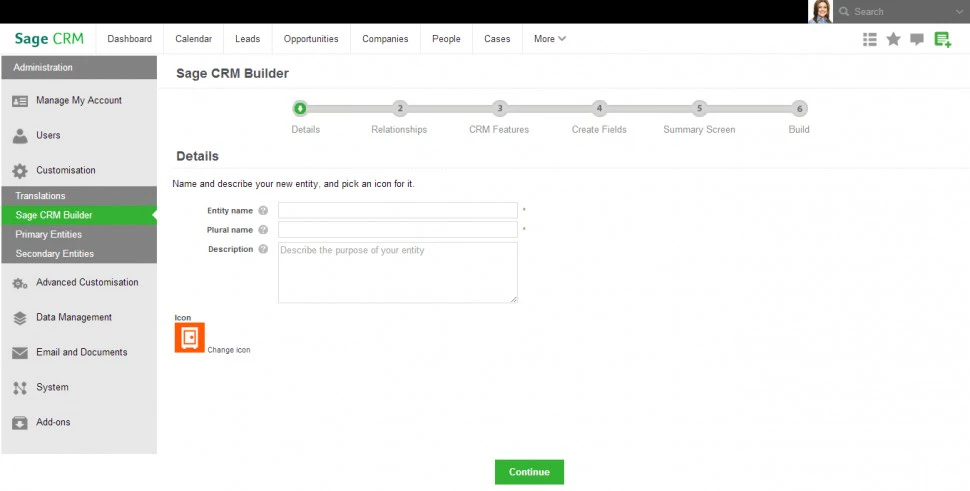970x491 pixels.
Task: Click the Administration header
Action: (79, 67)
